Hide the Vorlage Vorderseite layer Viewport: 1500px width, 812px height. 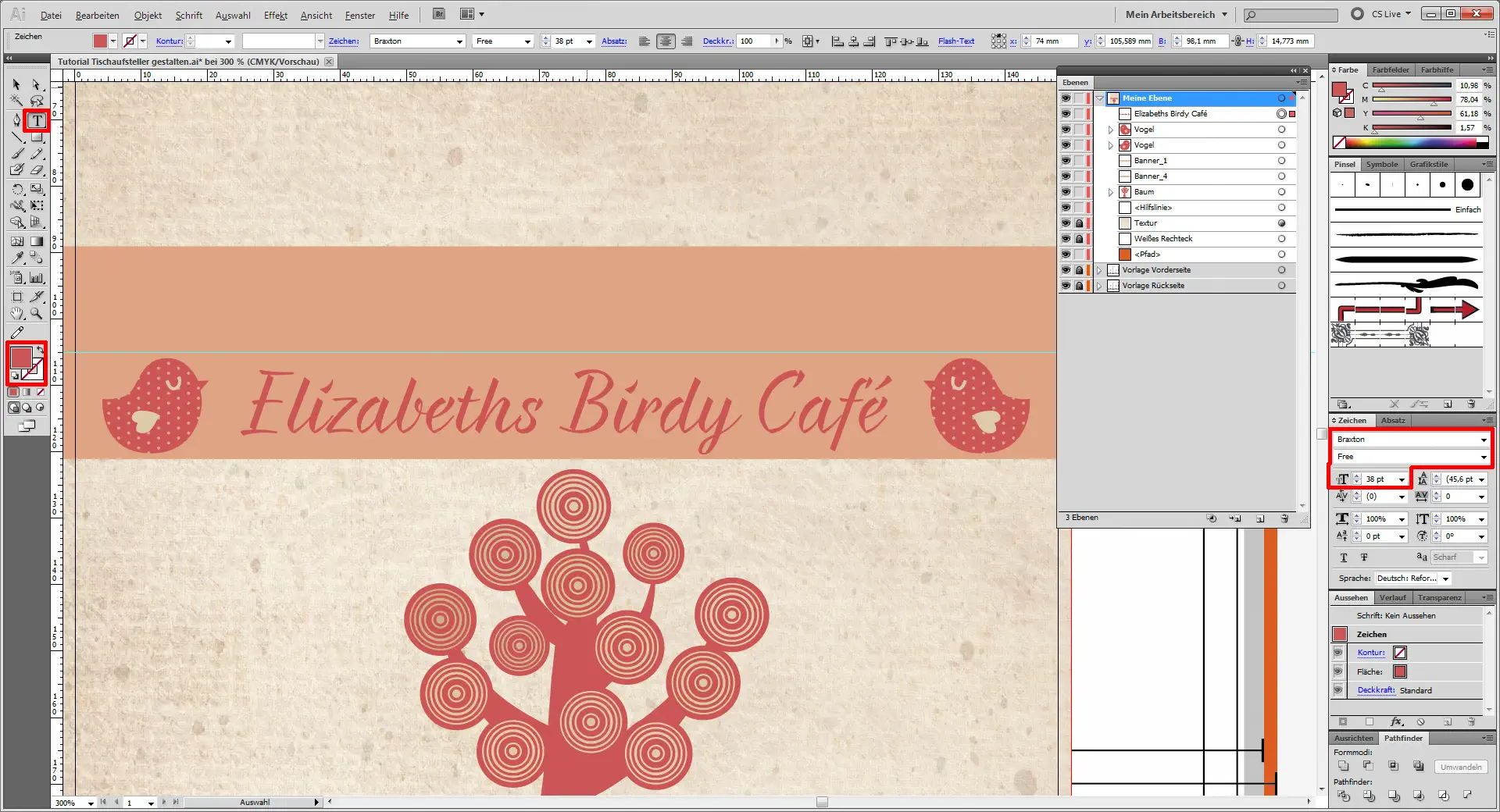(x=1066, y=270)
